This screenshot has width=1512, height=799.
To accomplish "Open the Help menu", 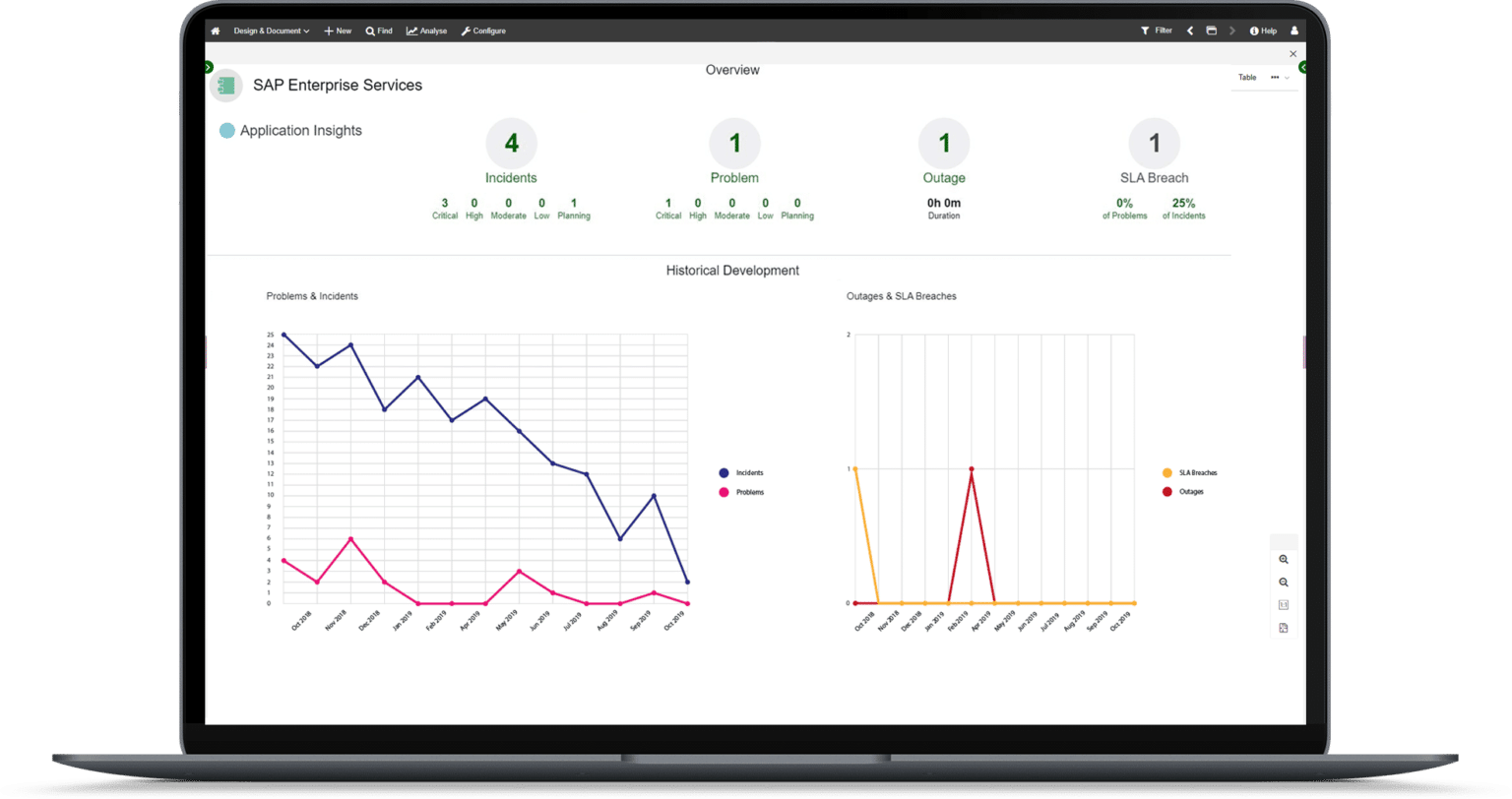I will (1262, 31).
